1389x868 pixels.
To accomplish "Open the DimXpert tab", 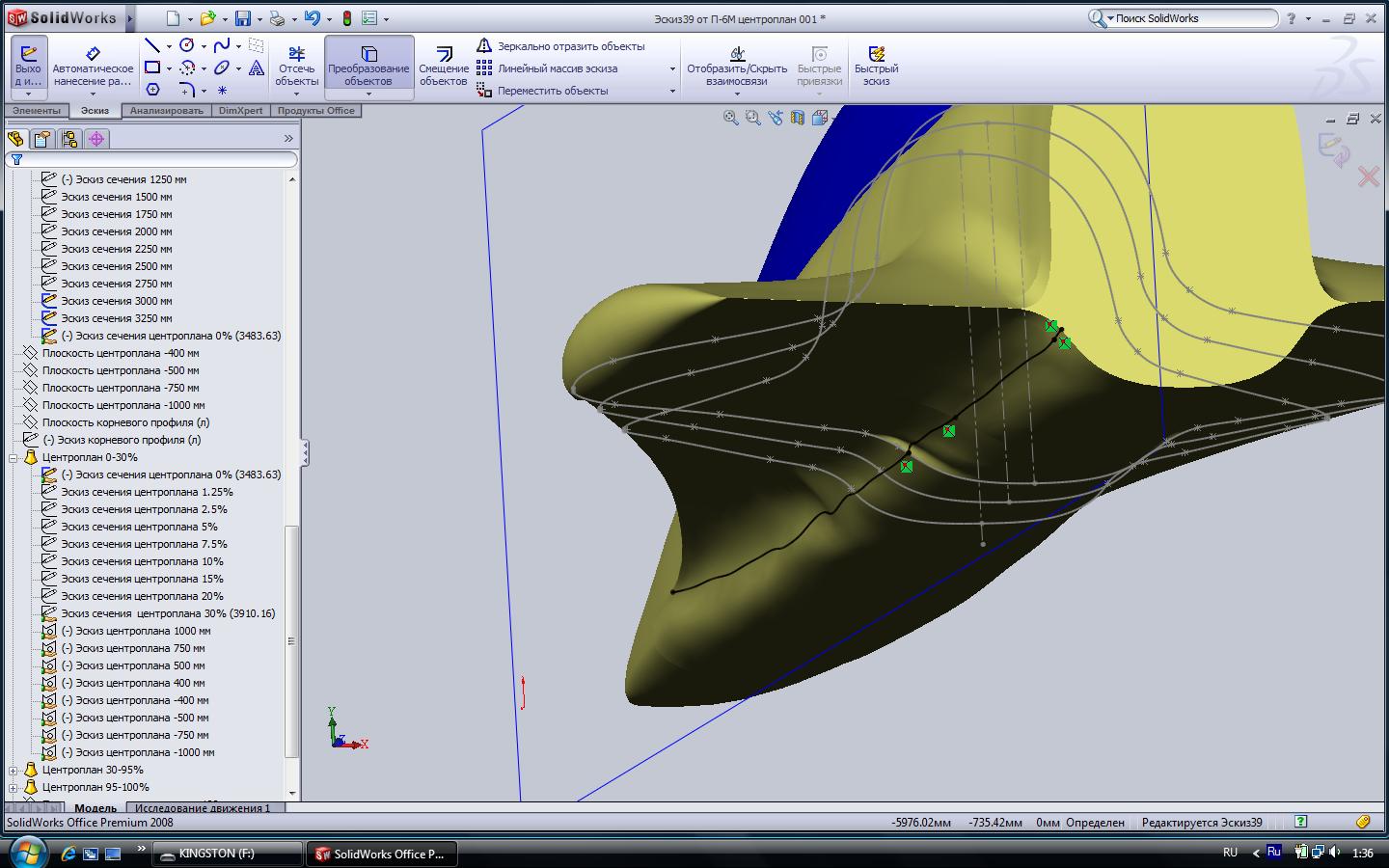I will click(x=240, y=111).
